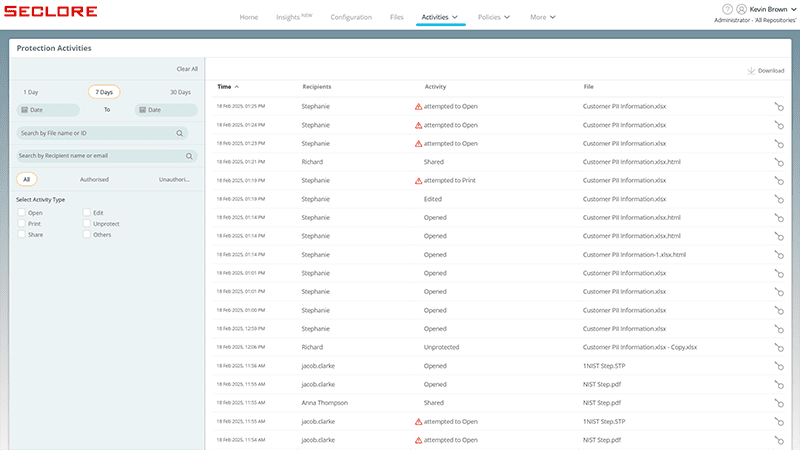The image size is (800, 450).
Task: Click the action icon for Richard's Unprotected row
Action: pyautogui.click(x=779, y=347)
